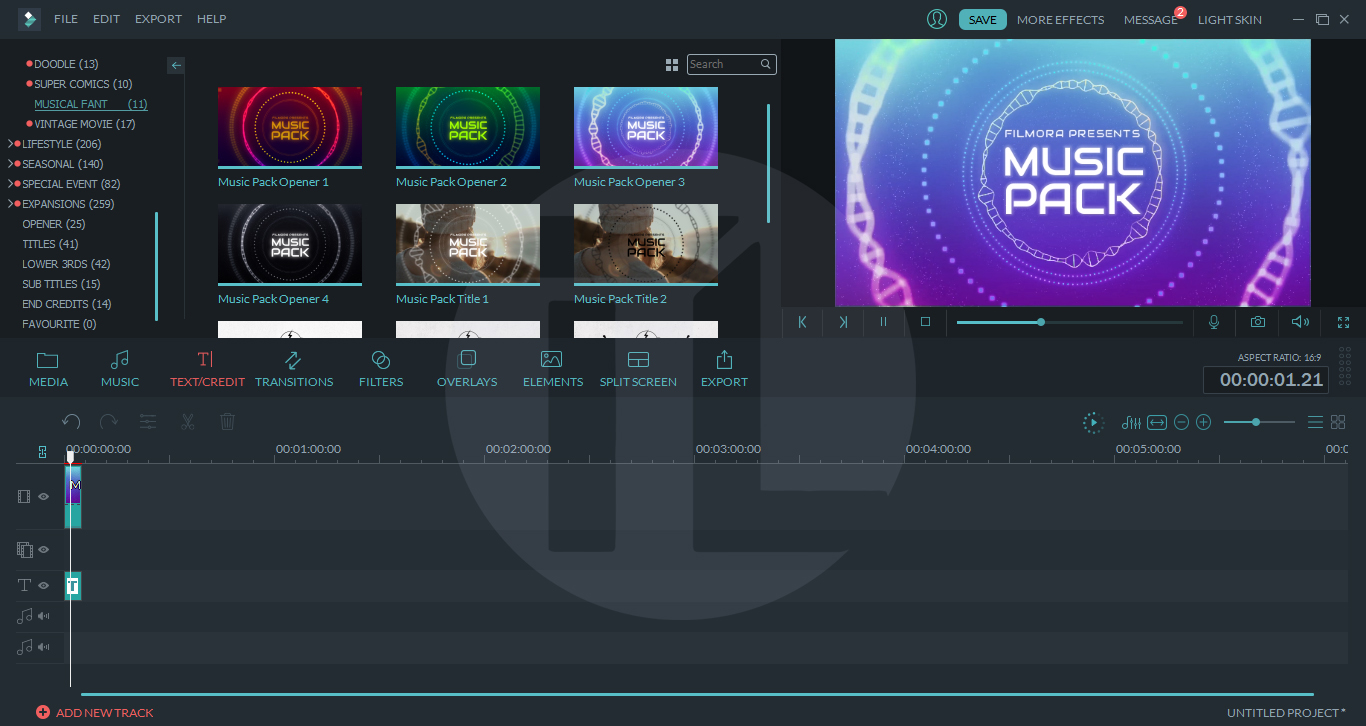Split clip with the scissors icon
The height and width of the screenshot is (726, 1366).
187,422
